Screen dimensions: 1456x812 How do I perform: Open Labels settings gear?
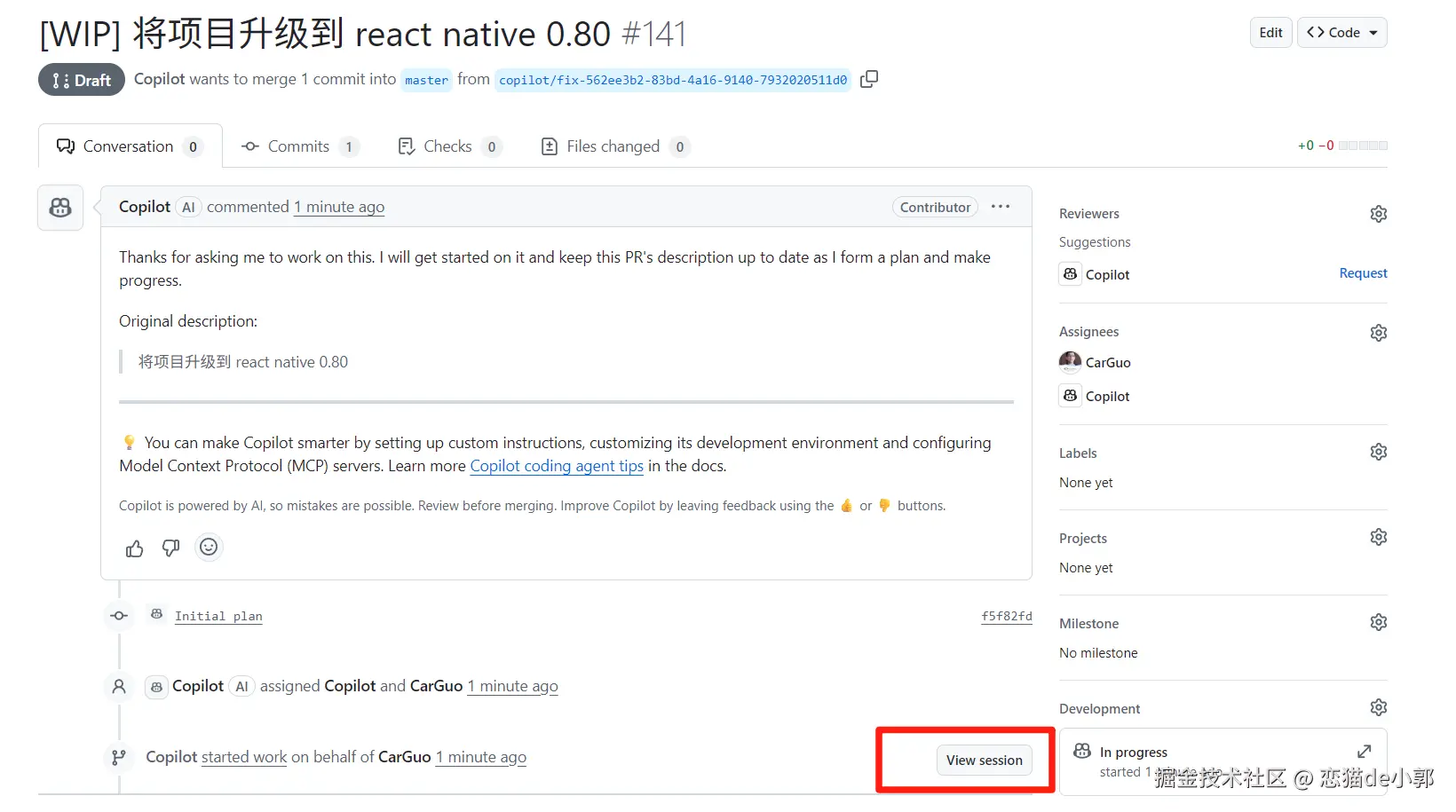point(1378,452)
